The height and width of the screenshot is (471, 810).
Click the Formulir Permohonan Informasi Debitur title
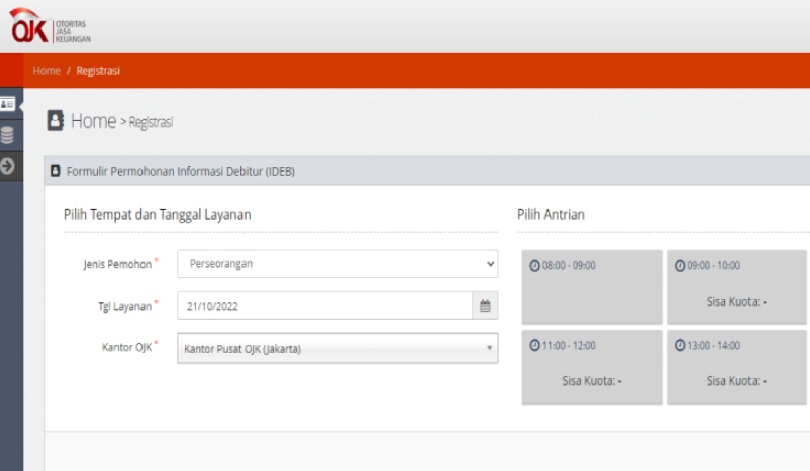coord(180,171)
